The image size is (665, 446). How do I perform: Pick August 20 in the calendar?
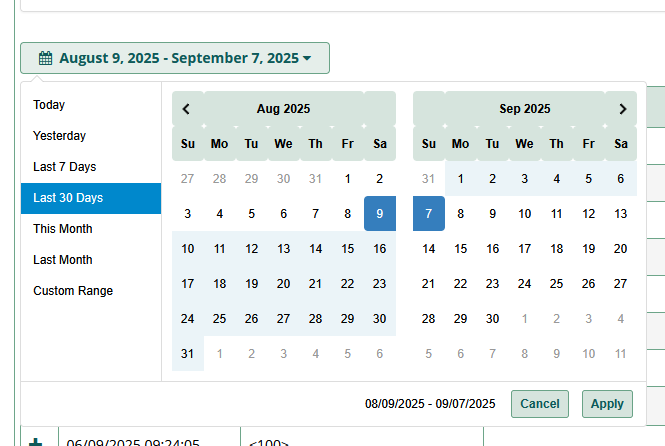pyautogui.click(x=284, y=283)
